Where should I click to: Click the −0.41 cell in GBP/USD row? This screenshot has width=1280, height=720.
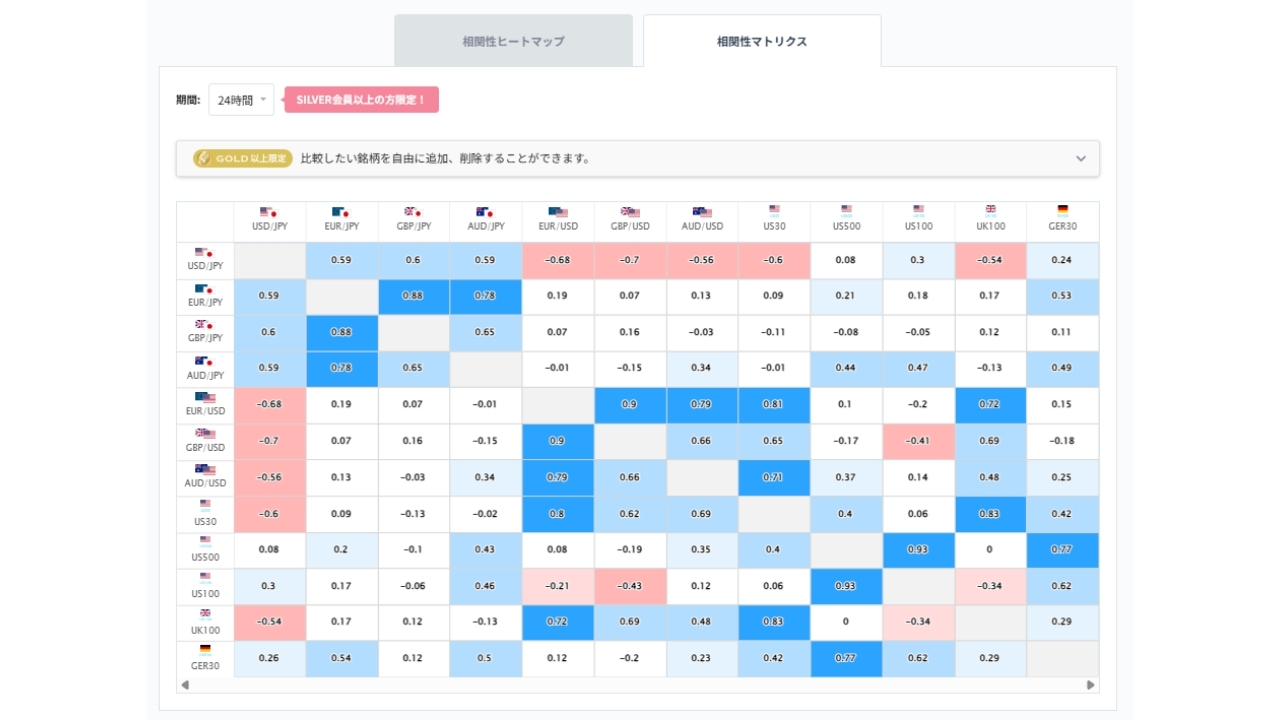tap(918, 441)
